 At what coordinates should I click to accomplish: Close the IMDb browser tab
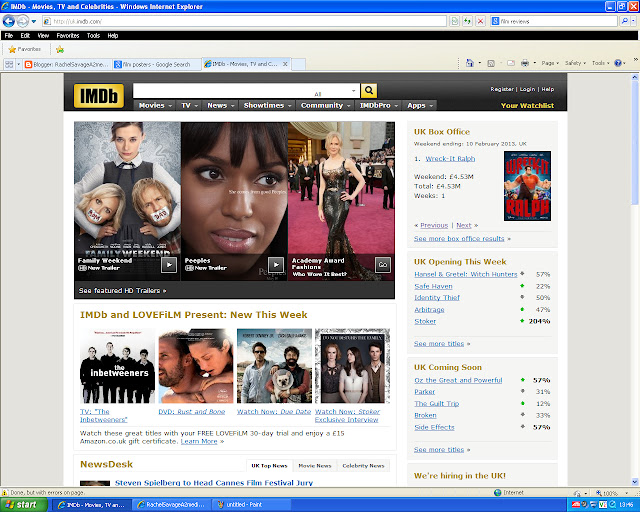tap(285, 64)
